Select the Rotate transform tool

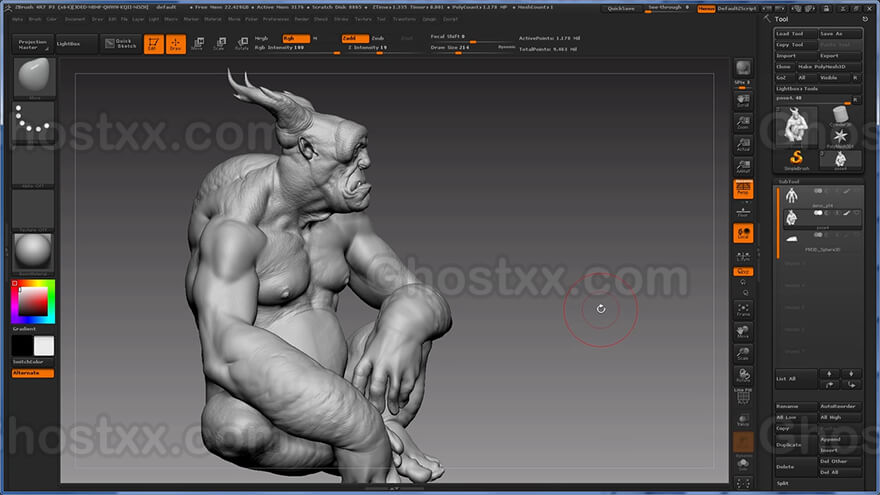click(x=242, y=44)
